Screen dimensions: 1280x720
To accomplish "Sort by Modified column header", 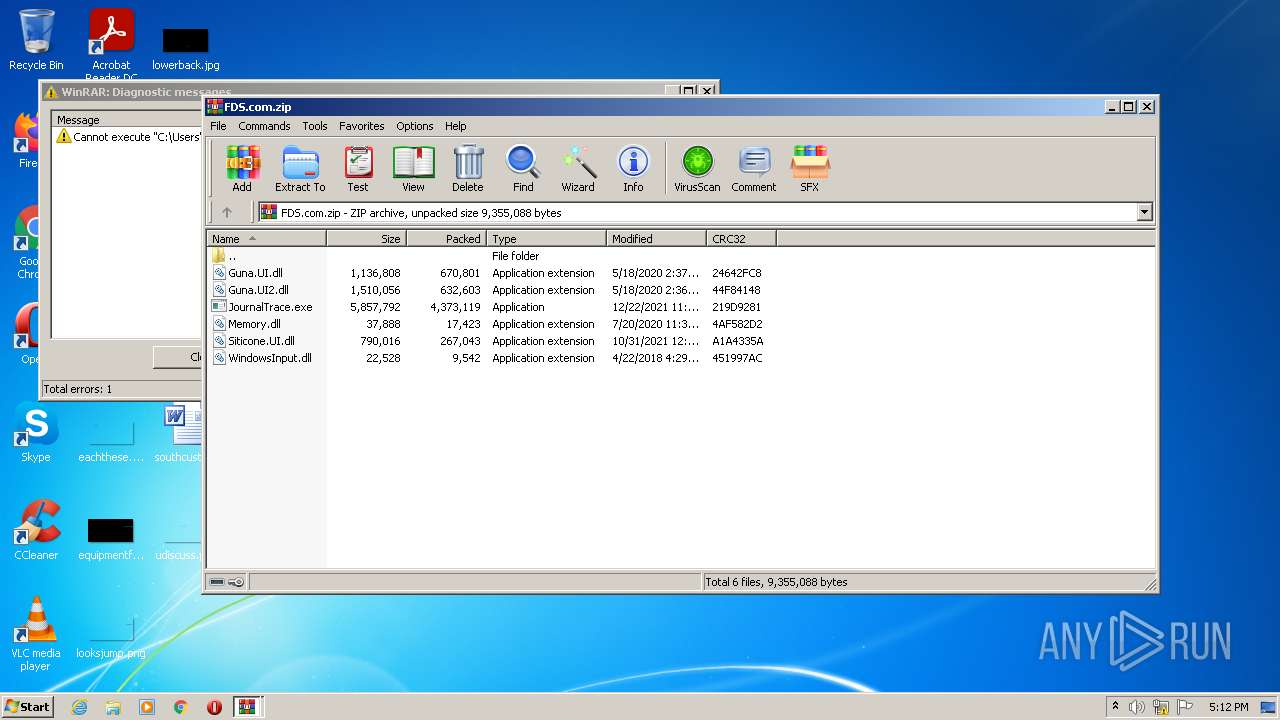I will pos(656,239).
